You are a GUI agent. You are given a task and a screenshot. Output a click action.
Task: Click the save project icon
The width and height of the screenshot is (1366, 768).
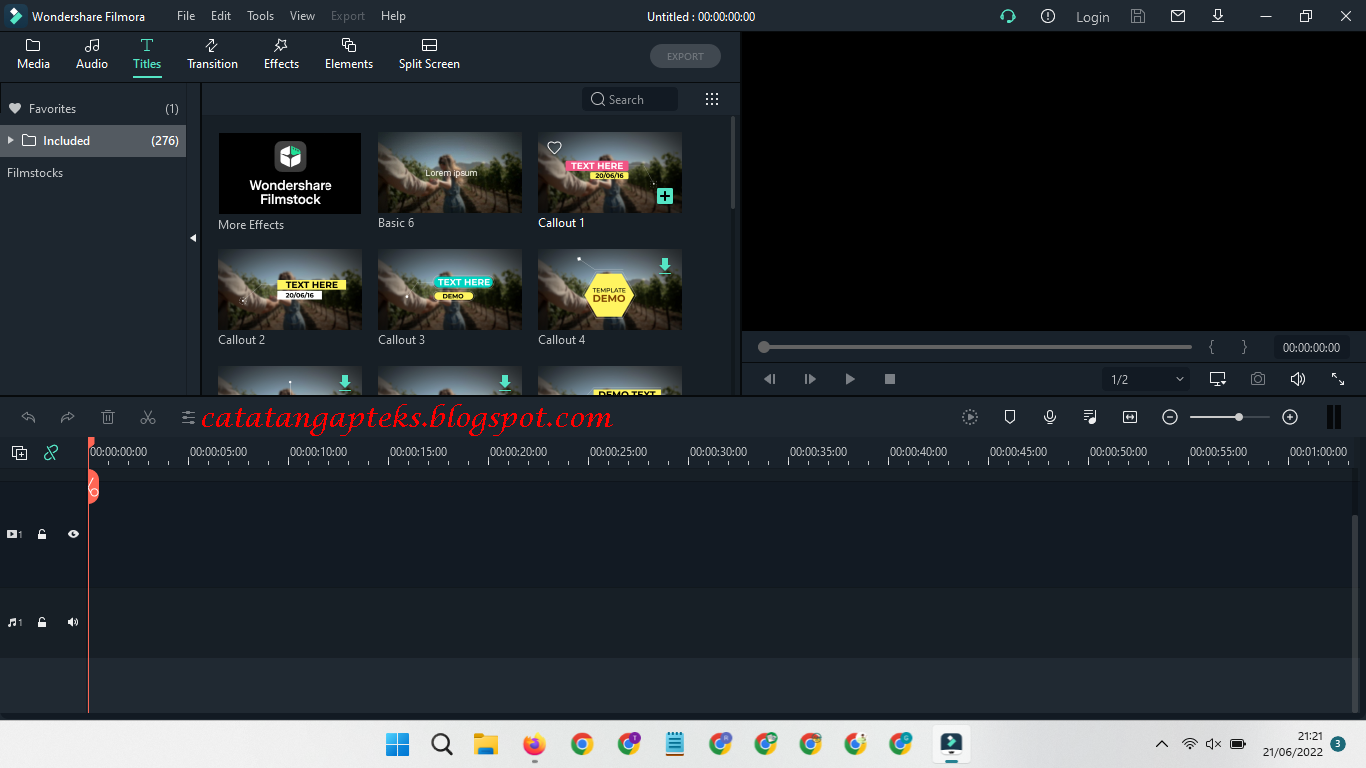[x=1138, y=16]
